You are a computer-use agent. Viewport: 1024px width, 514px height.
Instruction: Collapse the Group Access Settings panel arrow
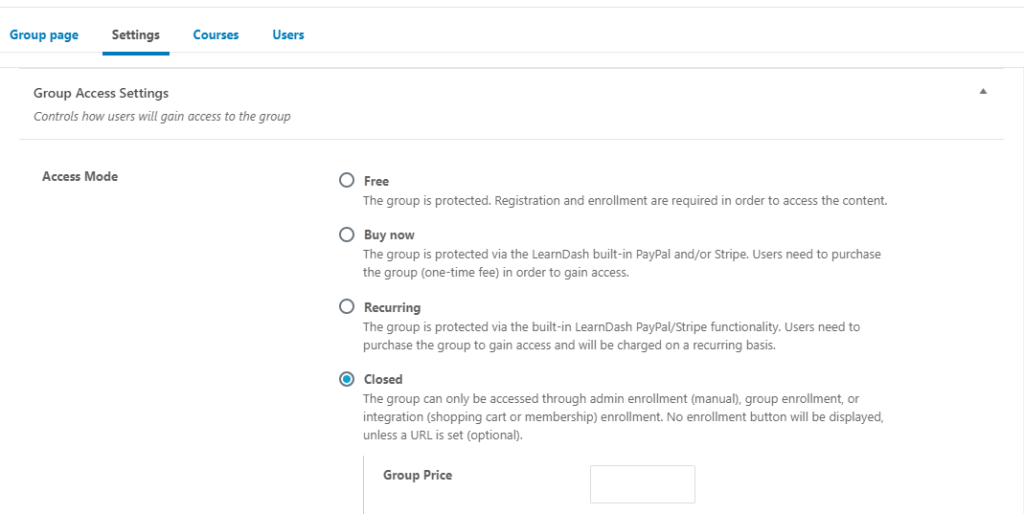[x=983, y=92]
